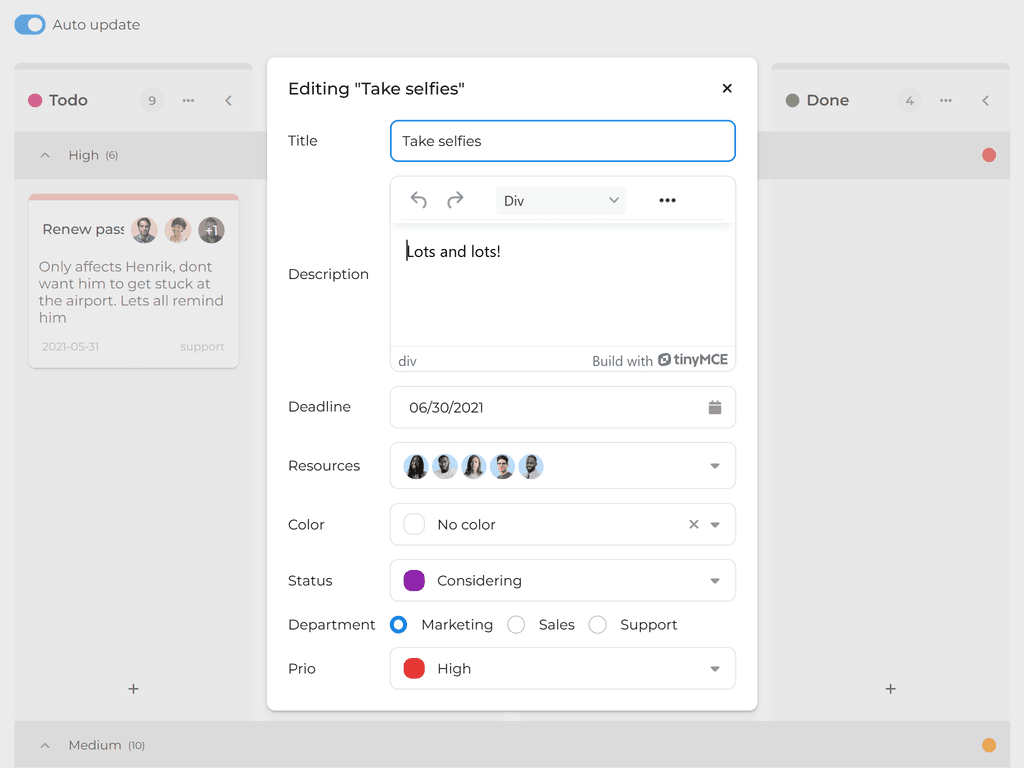
Task: Open the calendar via the Deadline calendar icon
Action: point(714,407)
